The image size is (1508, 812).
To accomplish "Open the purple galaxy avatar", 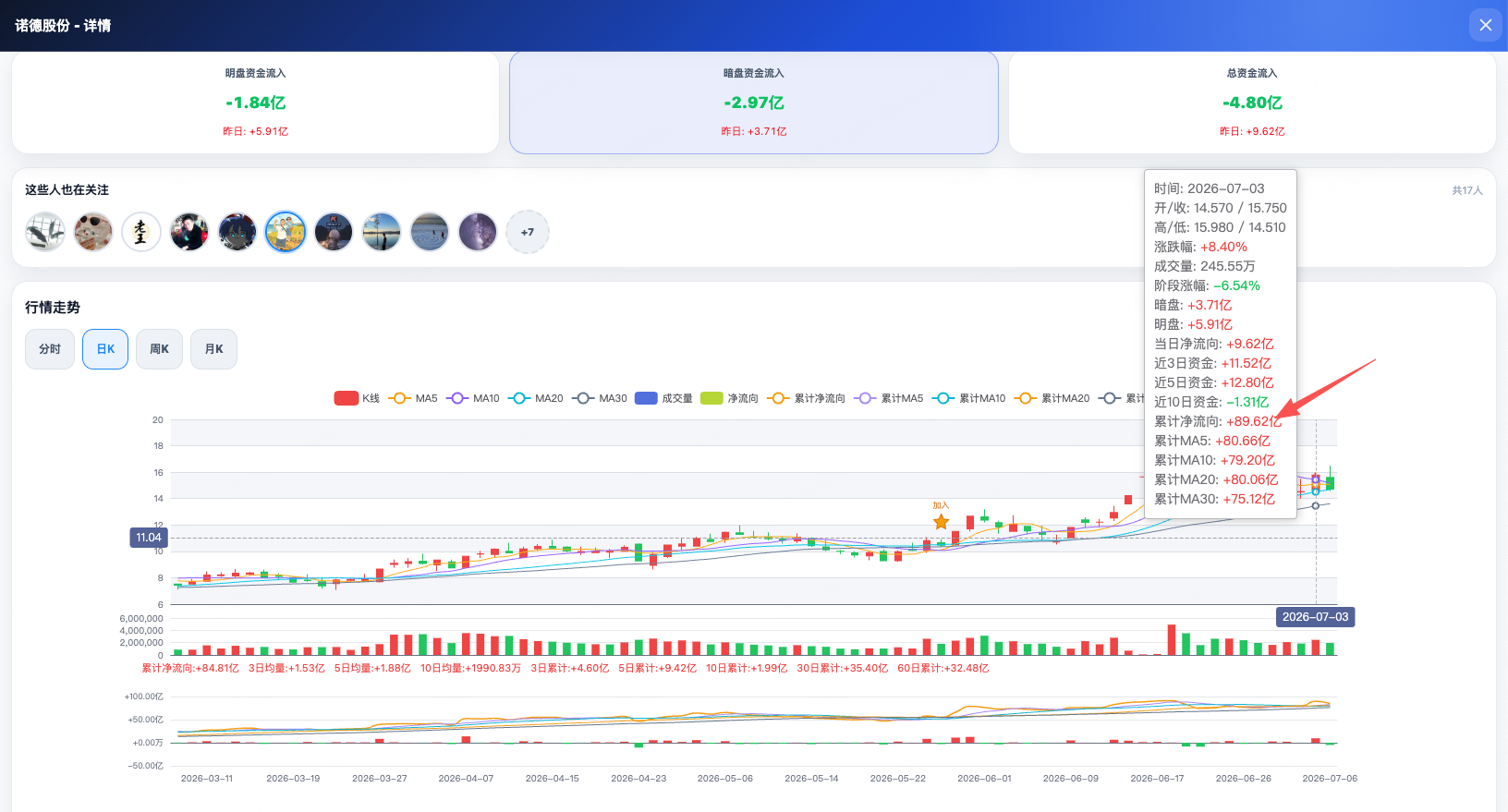I will pos(478,232).
